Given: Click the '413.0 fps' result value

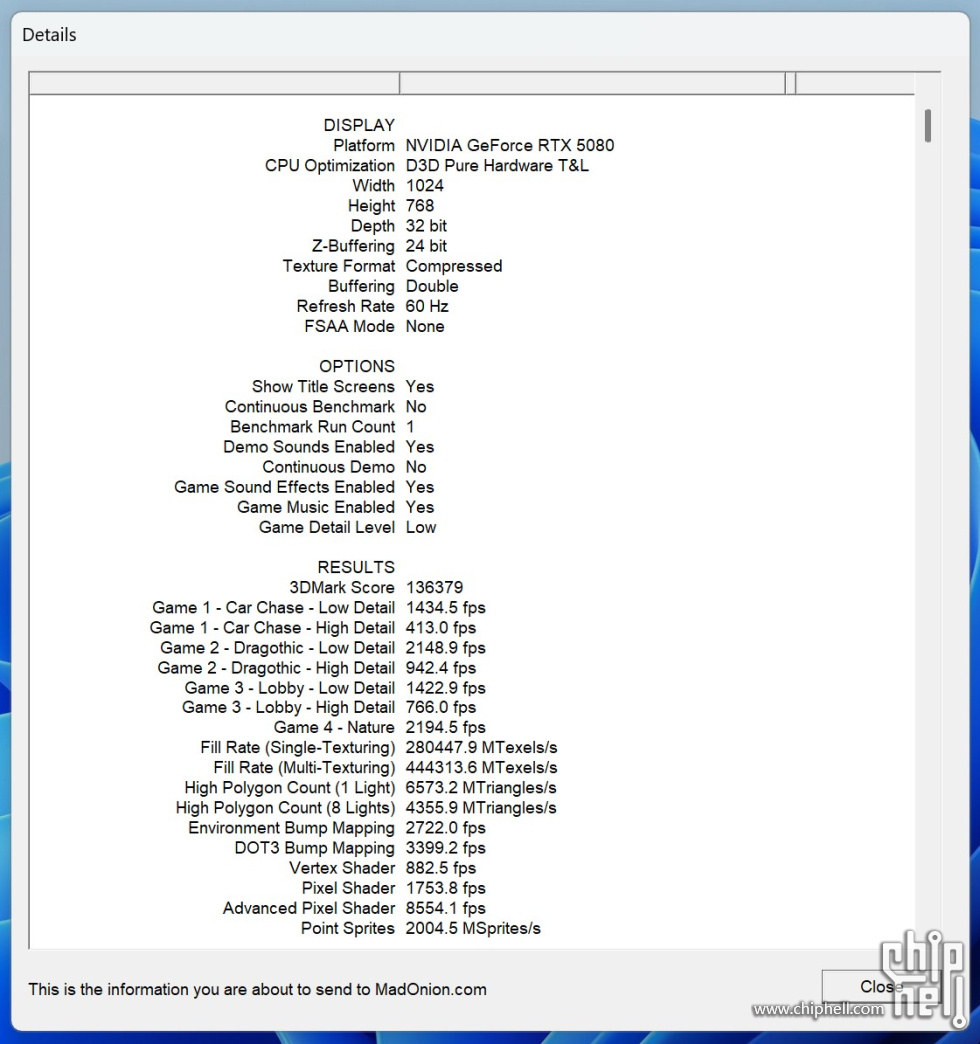Looking at the screenshot, I should click(x=441, y=627).
